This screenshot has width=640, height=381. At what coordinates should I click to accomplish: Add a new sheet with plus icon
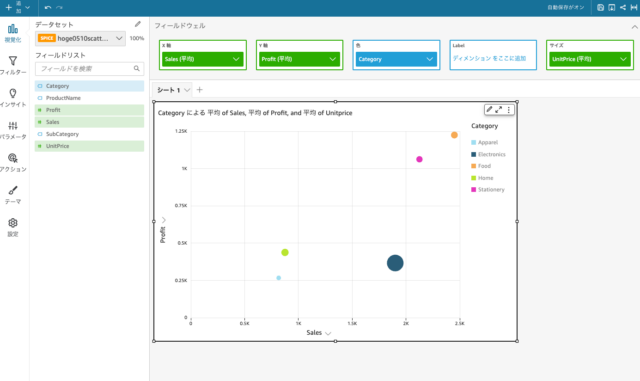[x=200, y=90]
